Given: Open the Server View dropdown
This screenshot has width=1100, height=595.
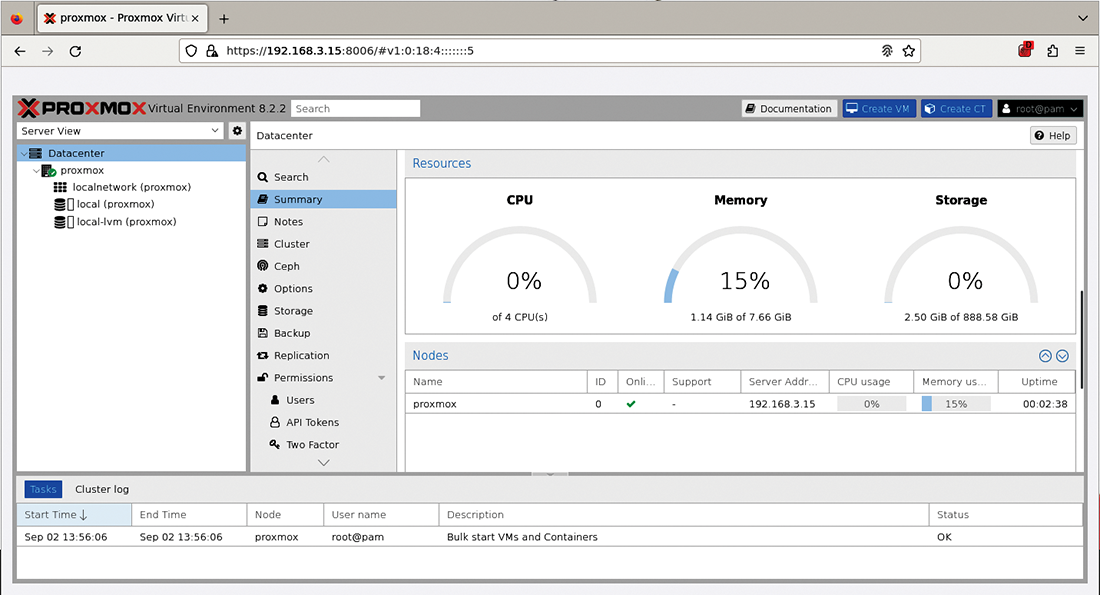Looking at the screenshot, I should pyautogui.click(x=120, y=131).
